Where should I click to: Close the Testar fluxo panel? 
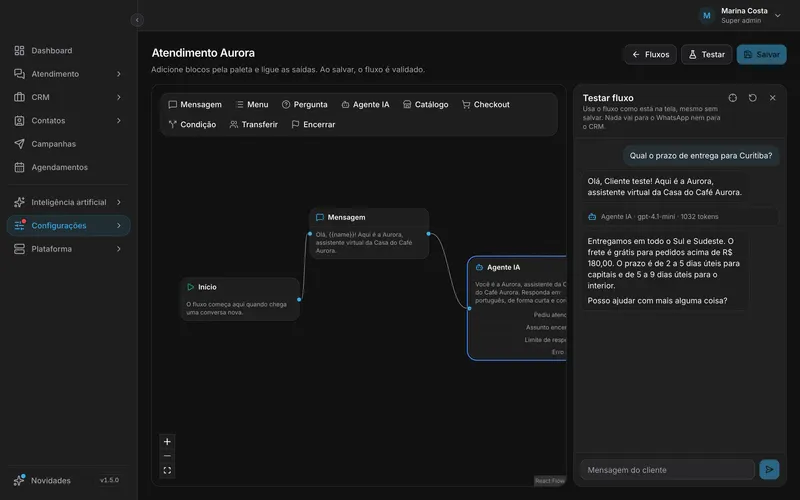pos(772,98)
